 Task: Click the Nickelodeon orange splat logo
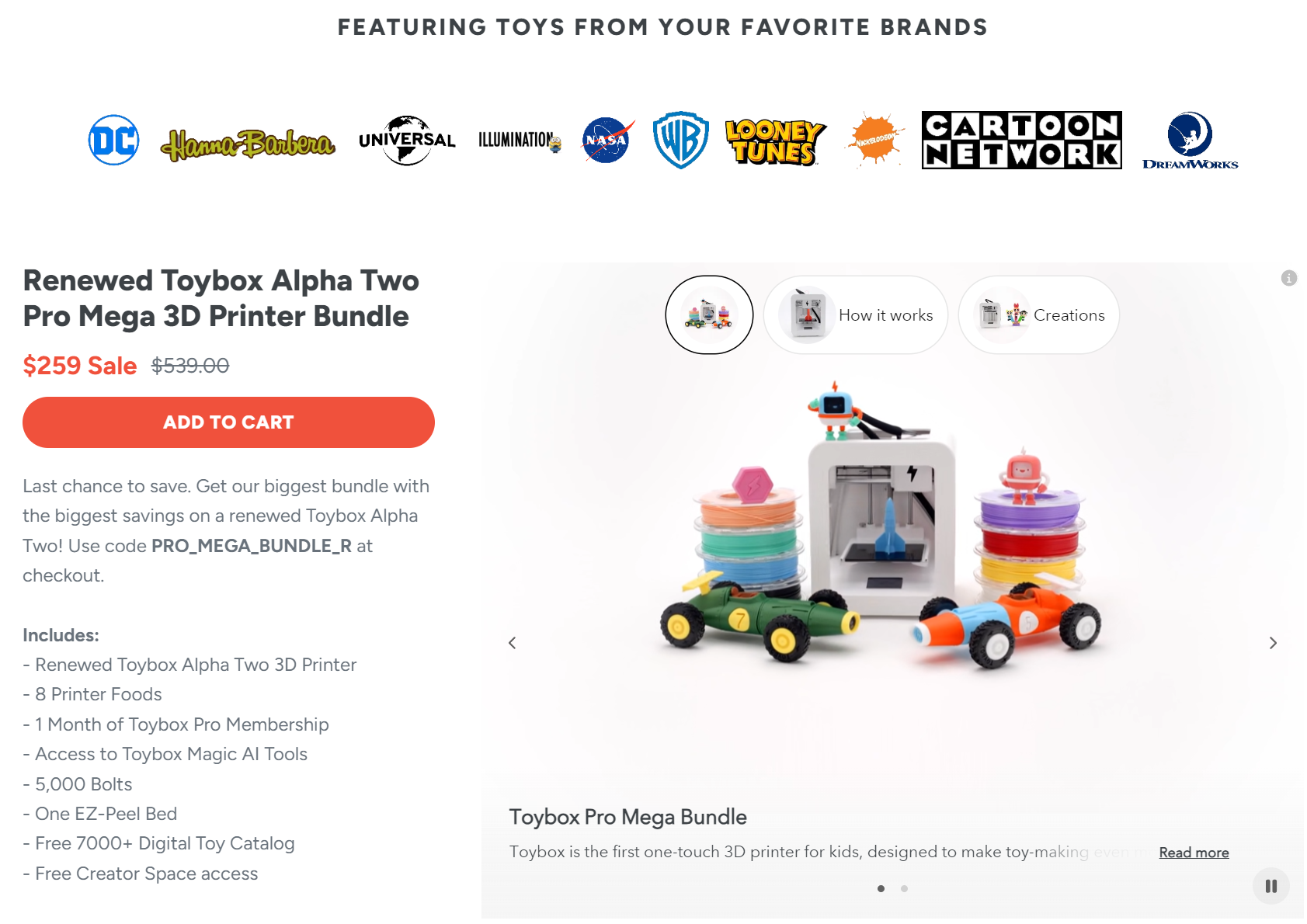tap(875, 139)
